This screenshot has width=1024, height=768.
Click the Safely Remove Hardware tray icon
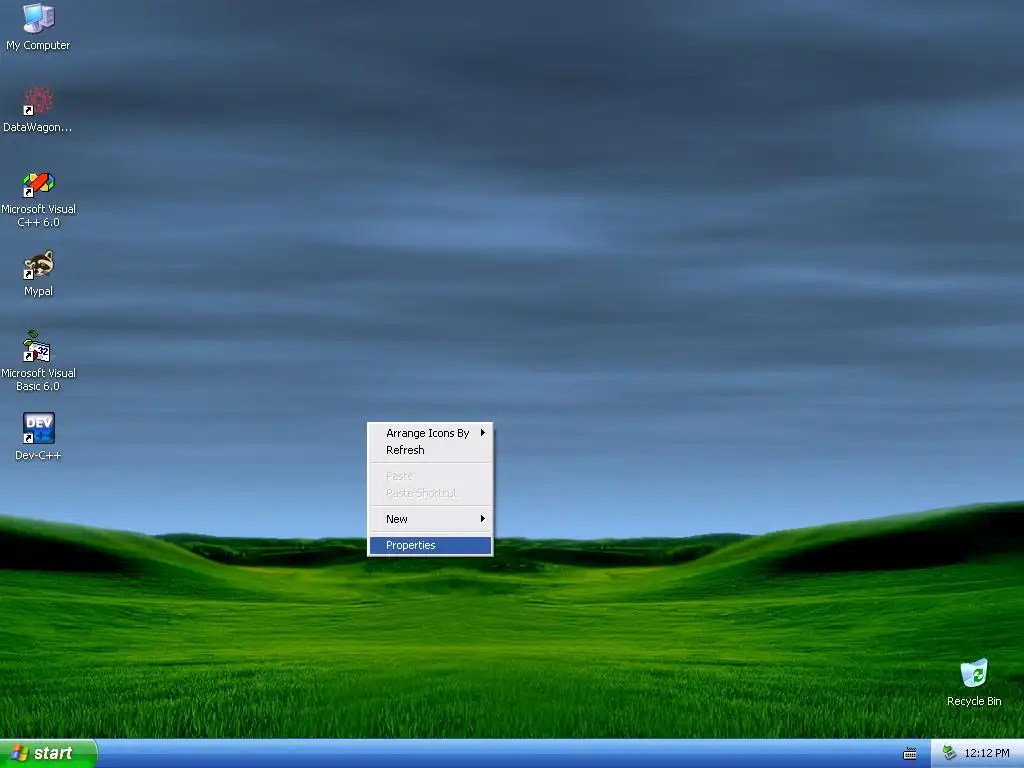click(949, 753)
